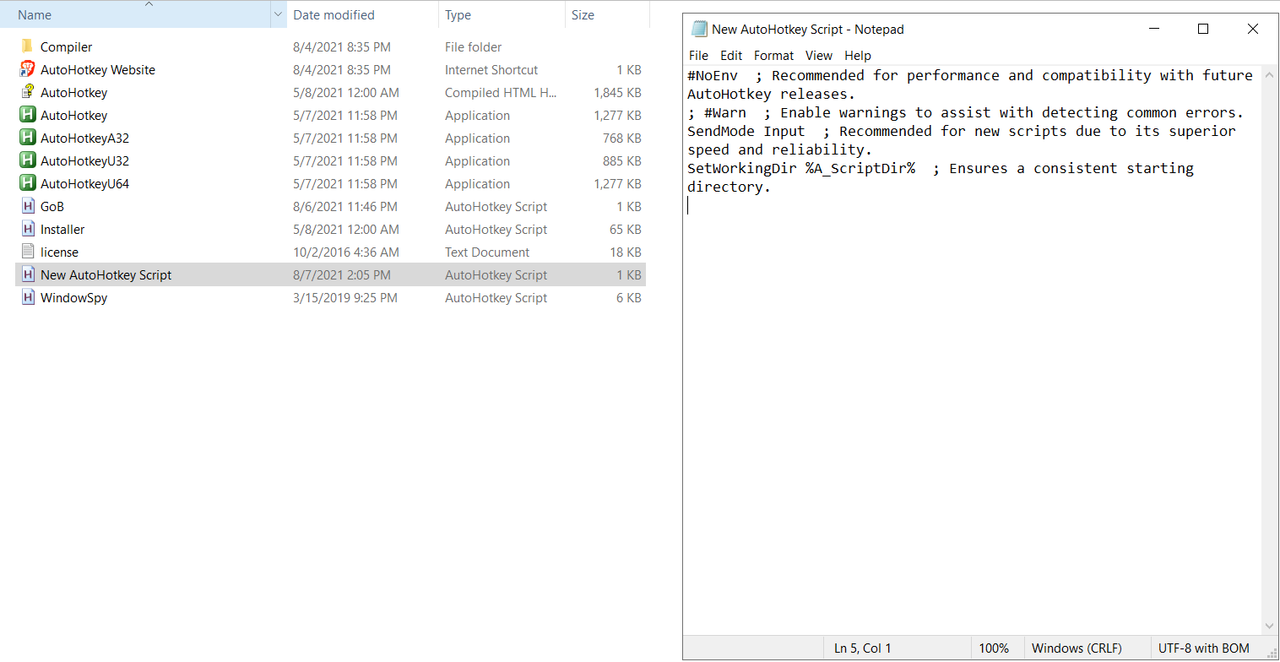Image resolution: width=1280 pixels, height=662 pixels.
Task: Open Notepad Edit menu
Action: coord(731,56)
